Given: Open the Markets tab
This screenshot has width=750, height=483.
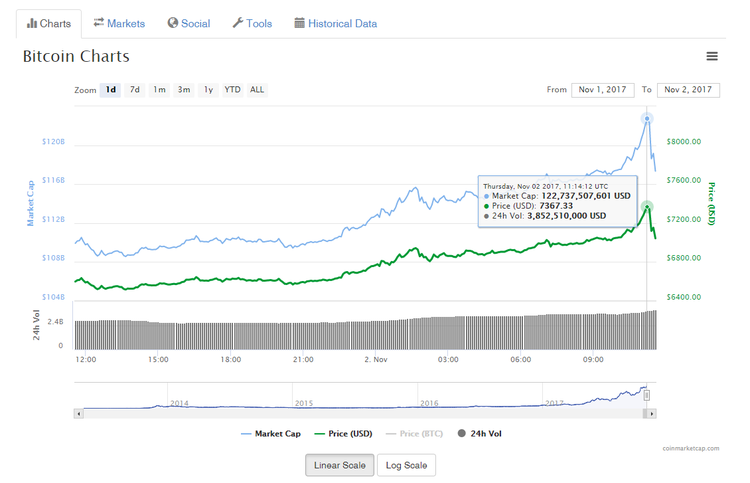Looking at the screenshot, I should pos(119,23).
